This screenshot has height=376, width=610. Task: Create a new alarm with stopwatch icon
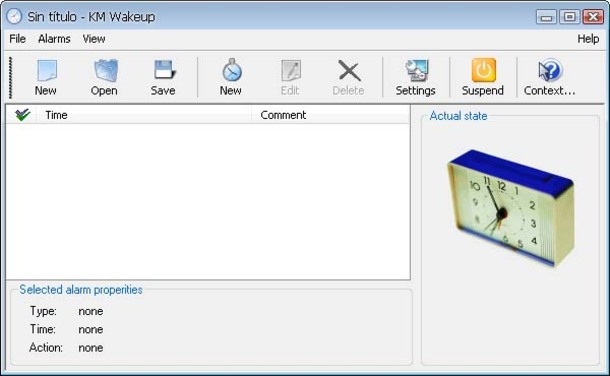pos(232,70)
